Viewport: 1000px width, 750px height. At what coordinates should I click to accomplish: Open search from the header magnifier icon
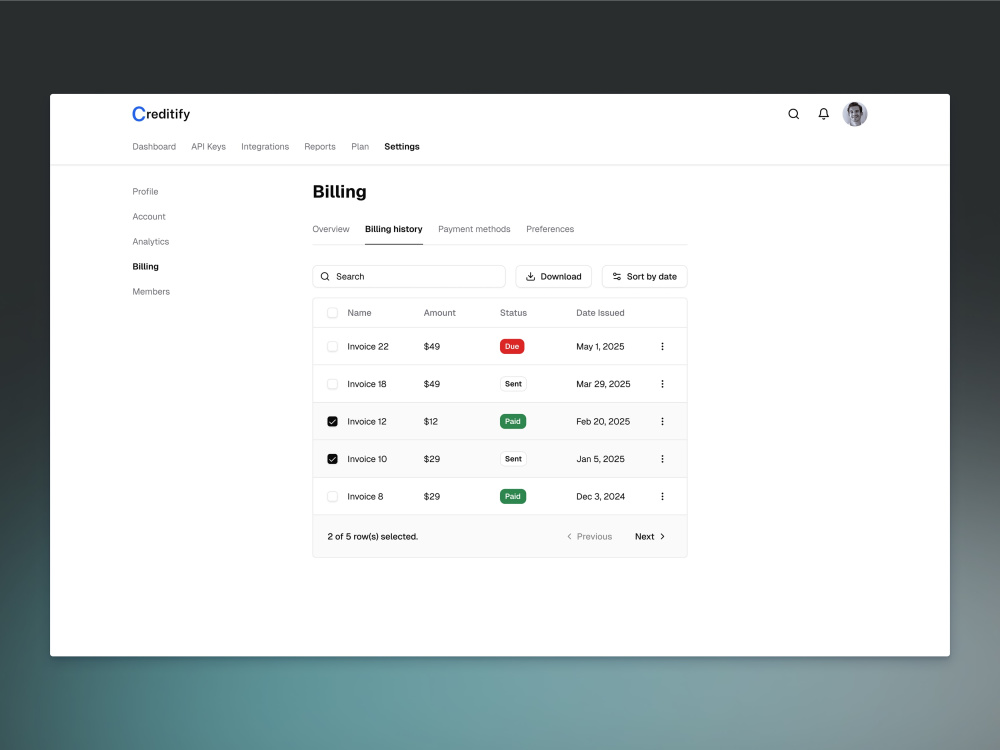[x=793, y=114]
